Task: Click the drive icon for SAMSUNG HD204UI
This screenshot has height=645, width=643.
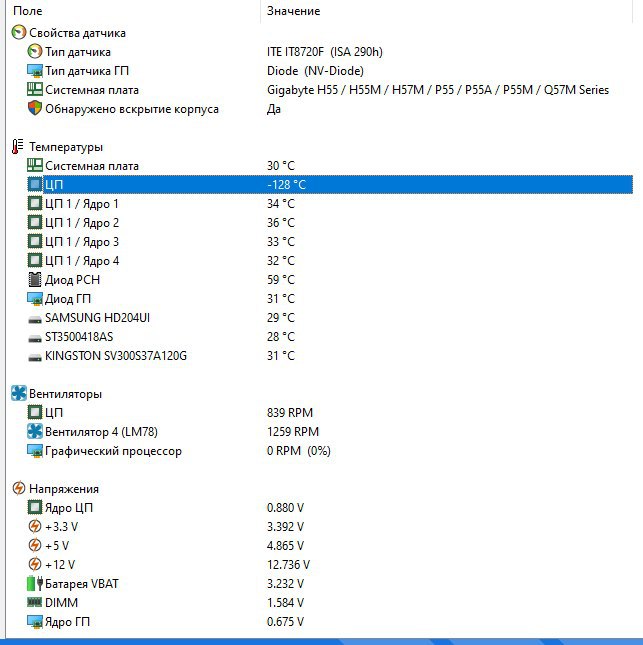Action: click(35, 319)
